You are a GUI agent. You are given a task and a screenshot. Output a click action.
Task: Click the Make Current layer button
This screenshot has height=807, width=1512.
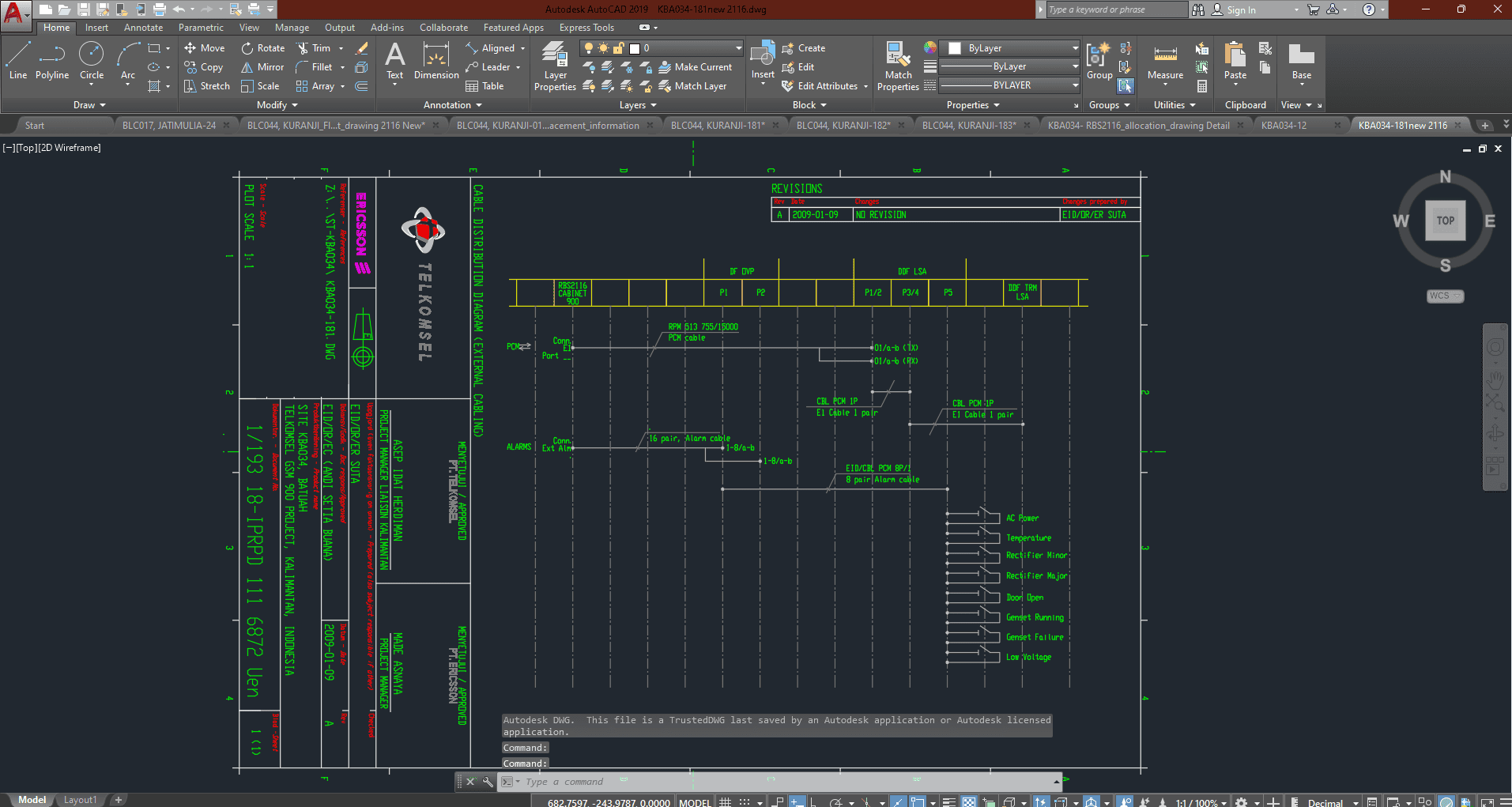point(696,67)
